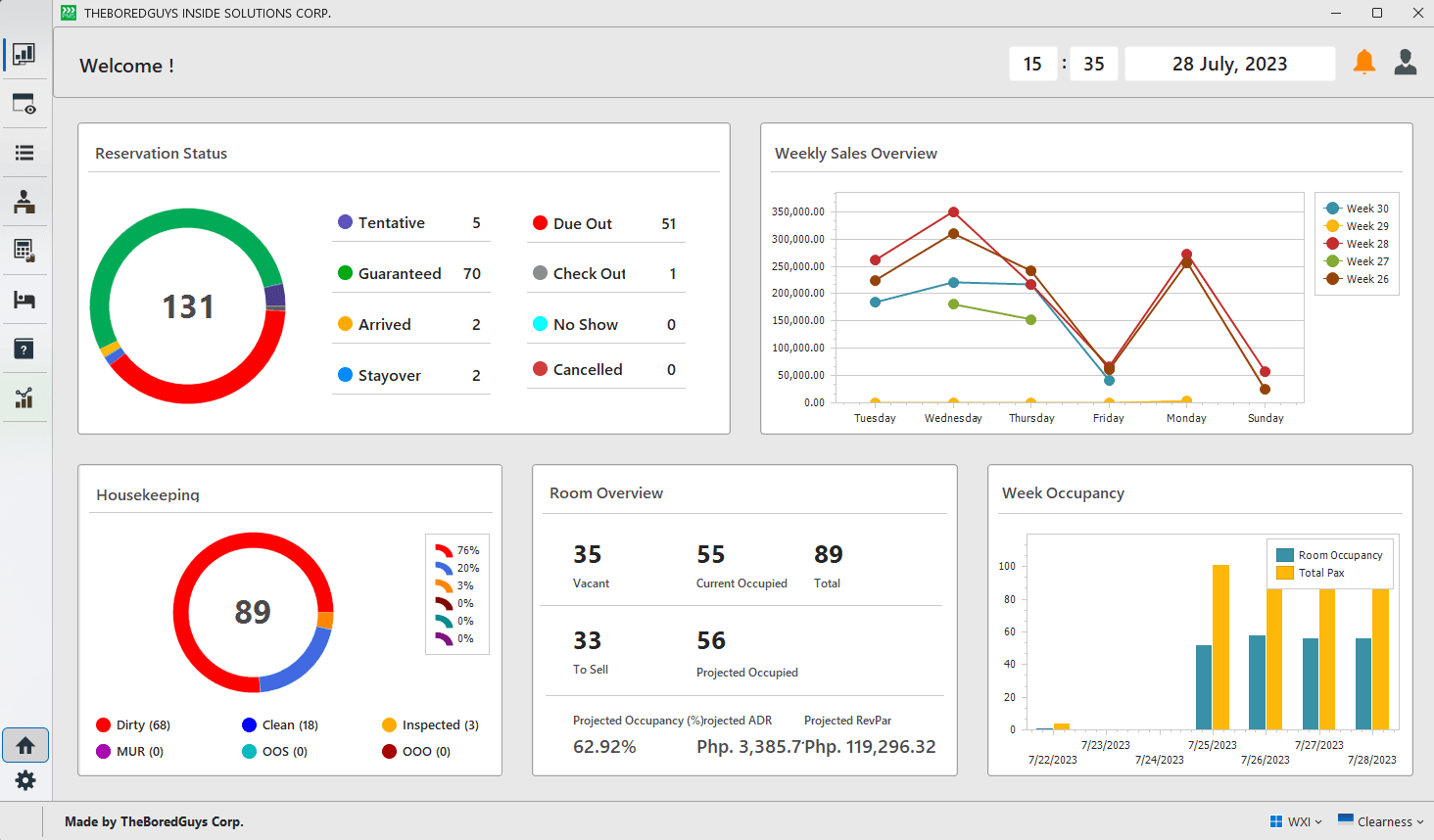This screenshot has height=840, width=1434.
Task: Select the front desk person icon
Action: pyautogui.click(x=24, y=202)
